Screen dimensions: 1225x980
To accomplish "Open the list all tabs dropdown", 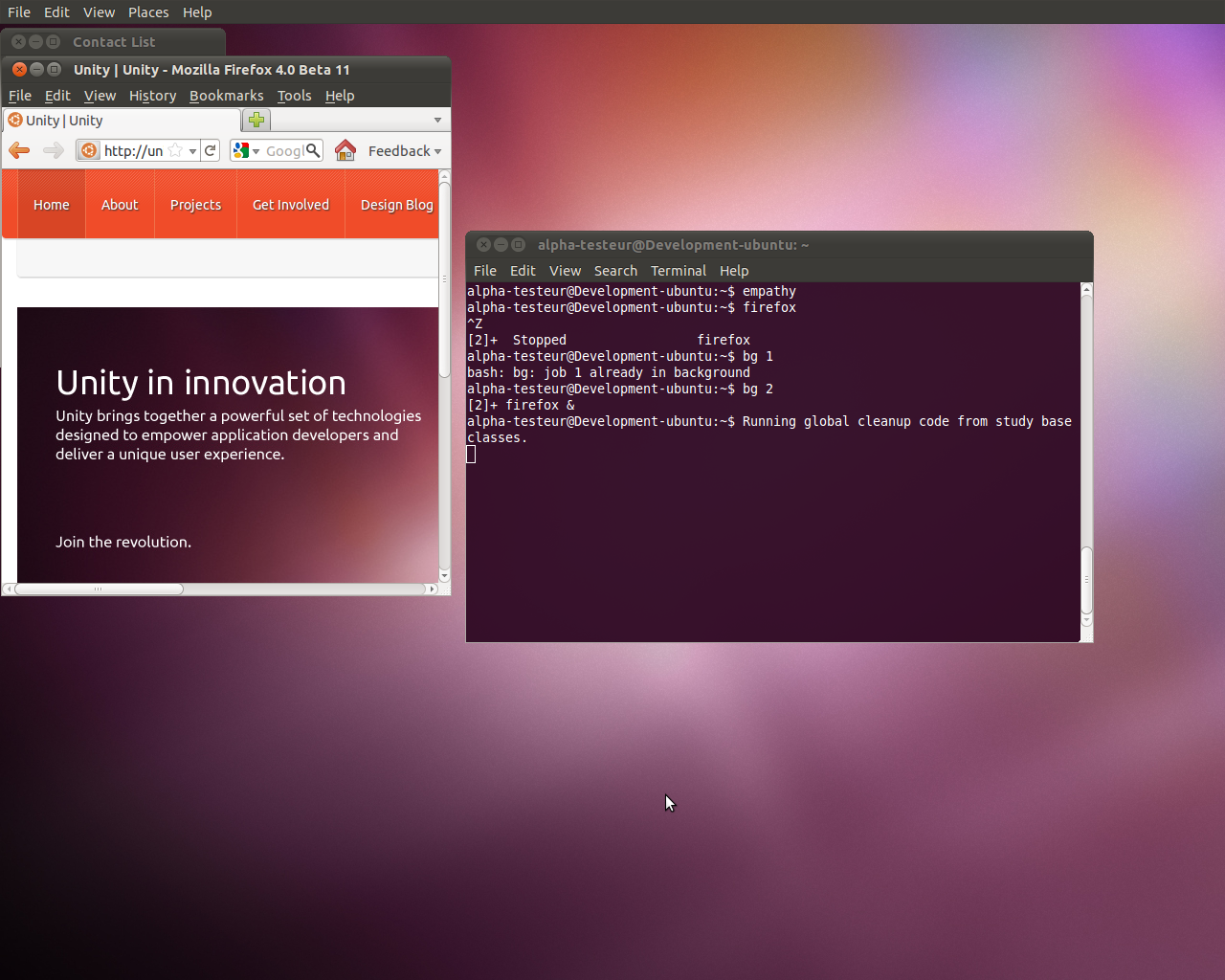I will click(x=437, y=121).
